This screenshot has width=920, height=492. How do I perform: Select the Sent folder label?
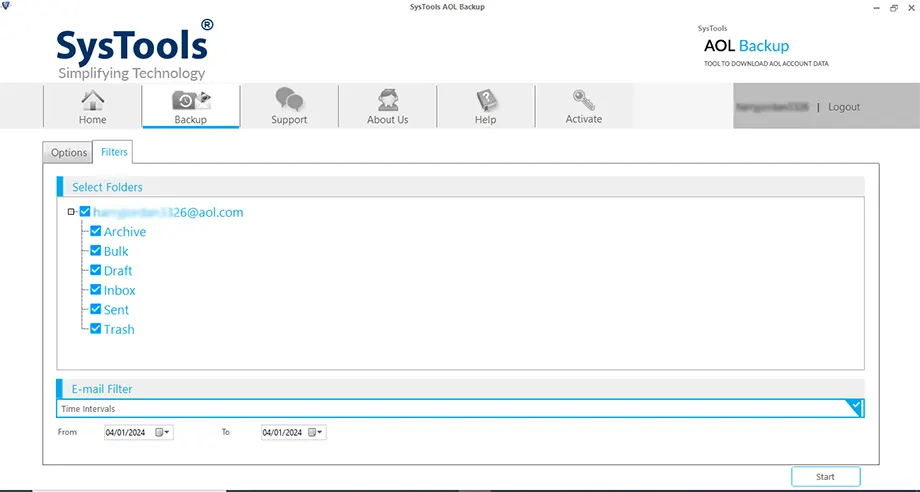(116, 310)
